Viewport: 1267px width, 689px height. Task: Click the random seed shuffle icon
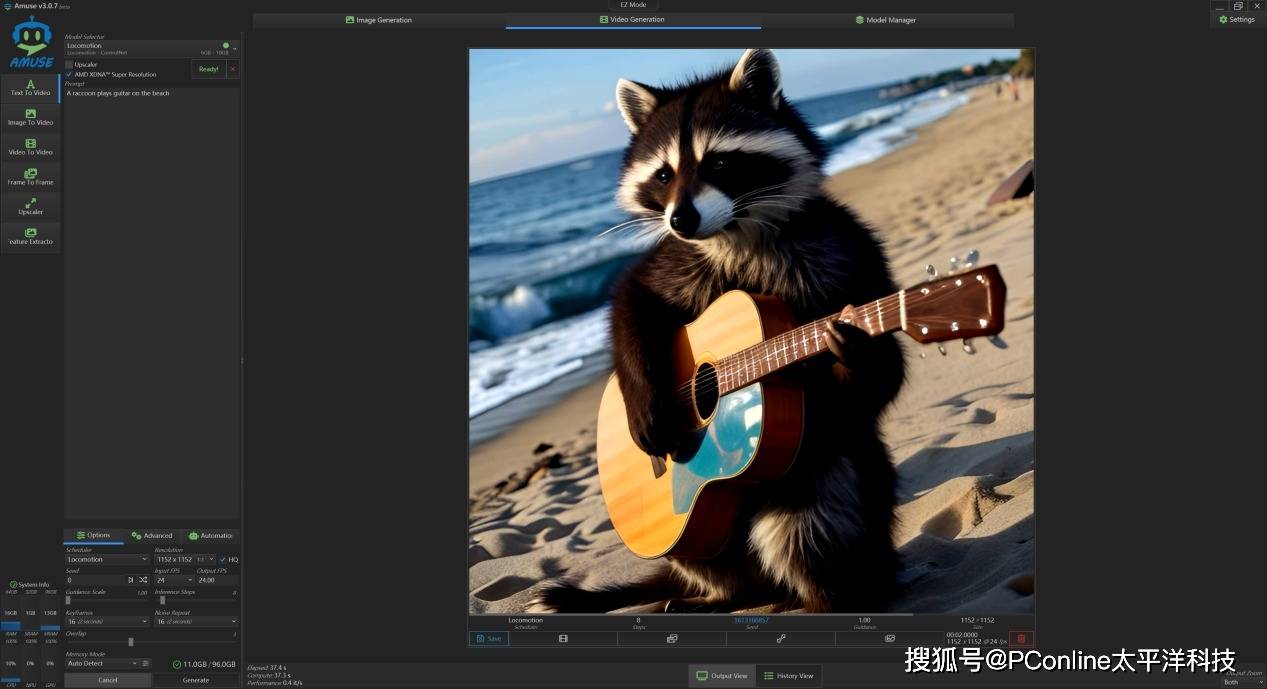tap(143, 580)
